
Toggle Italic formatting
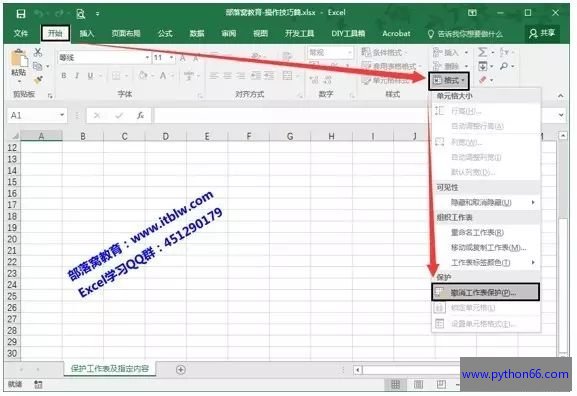pos(77,76)
